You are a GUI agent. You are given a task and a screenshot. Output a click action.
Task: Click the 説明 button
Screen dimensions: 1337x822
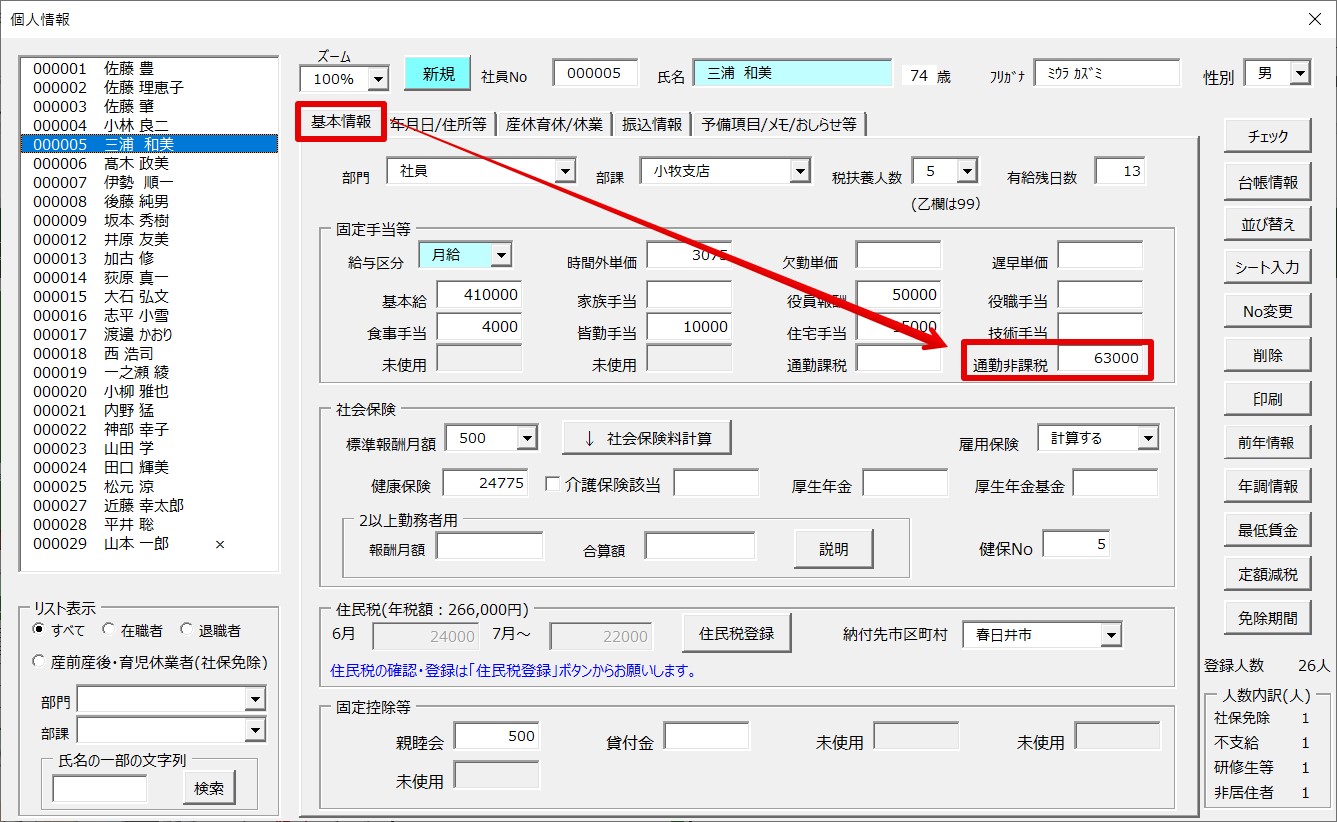tap(833, 549)
